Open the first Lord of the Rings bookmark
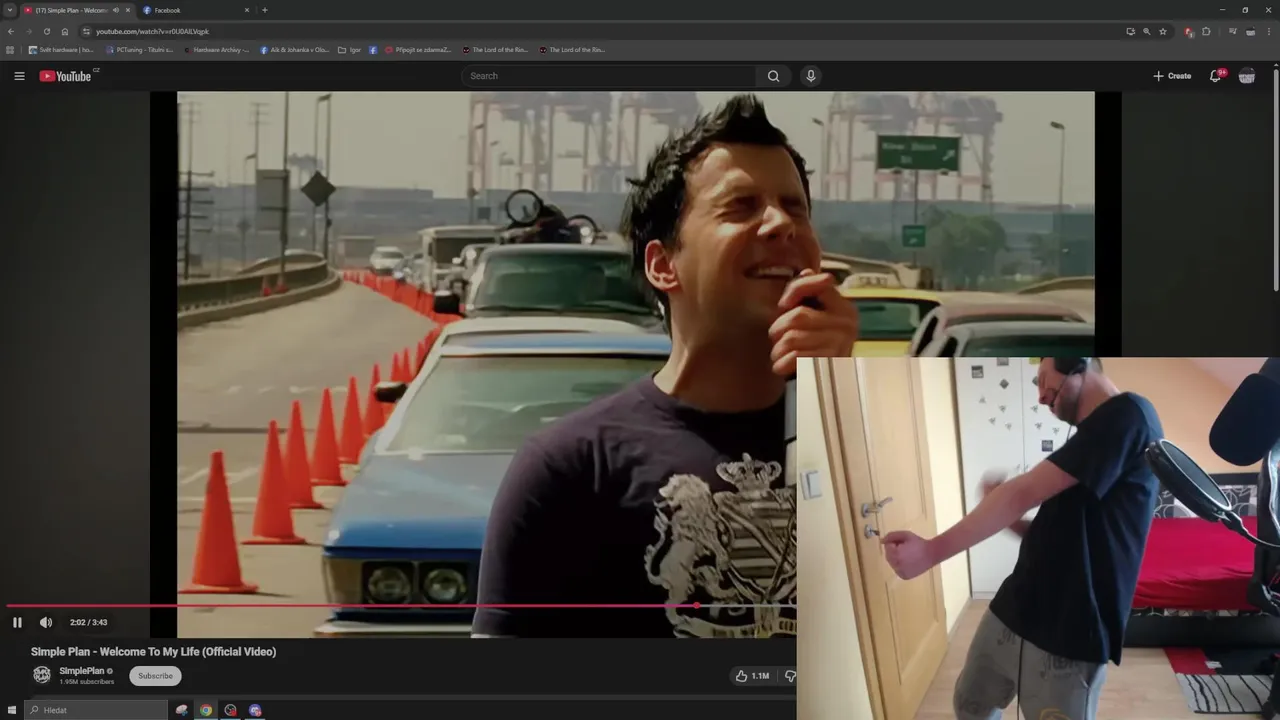The width and height of the screenshot is (1280, 720). [x=495, y=50]
